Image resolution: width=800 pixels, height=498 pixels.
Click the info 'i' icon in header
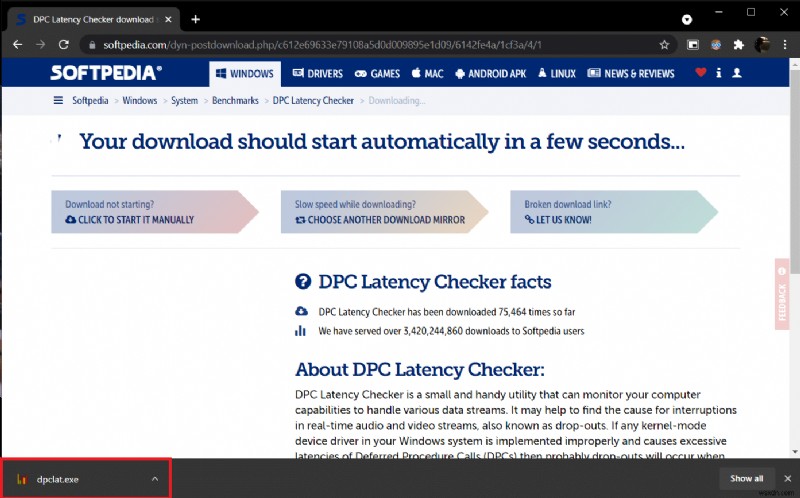718,73
